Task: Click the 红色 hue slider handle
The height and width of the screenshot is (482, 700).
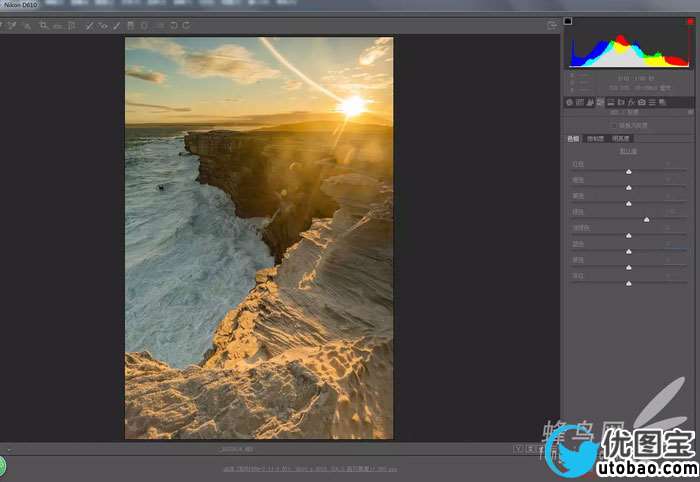Action: point(629,171)
